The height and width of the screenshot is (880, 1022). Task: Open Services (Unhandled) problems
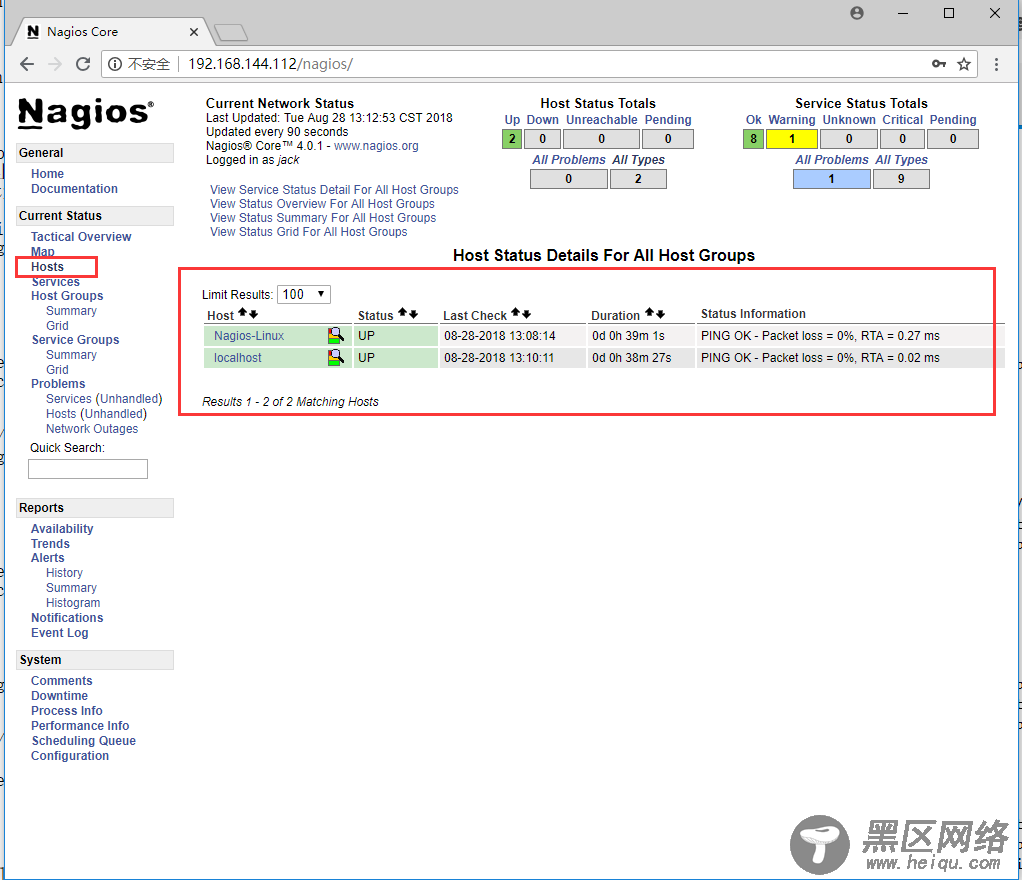(104, 398)
